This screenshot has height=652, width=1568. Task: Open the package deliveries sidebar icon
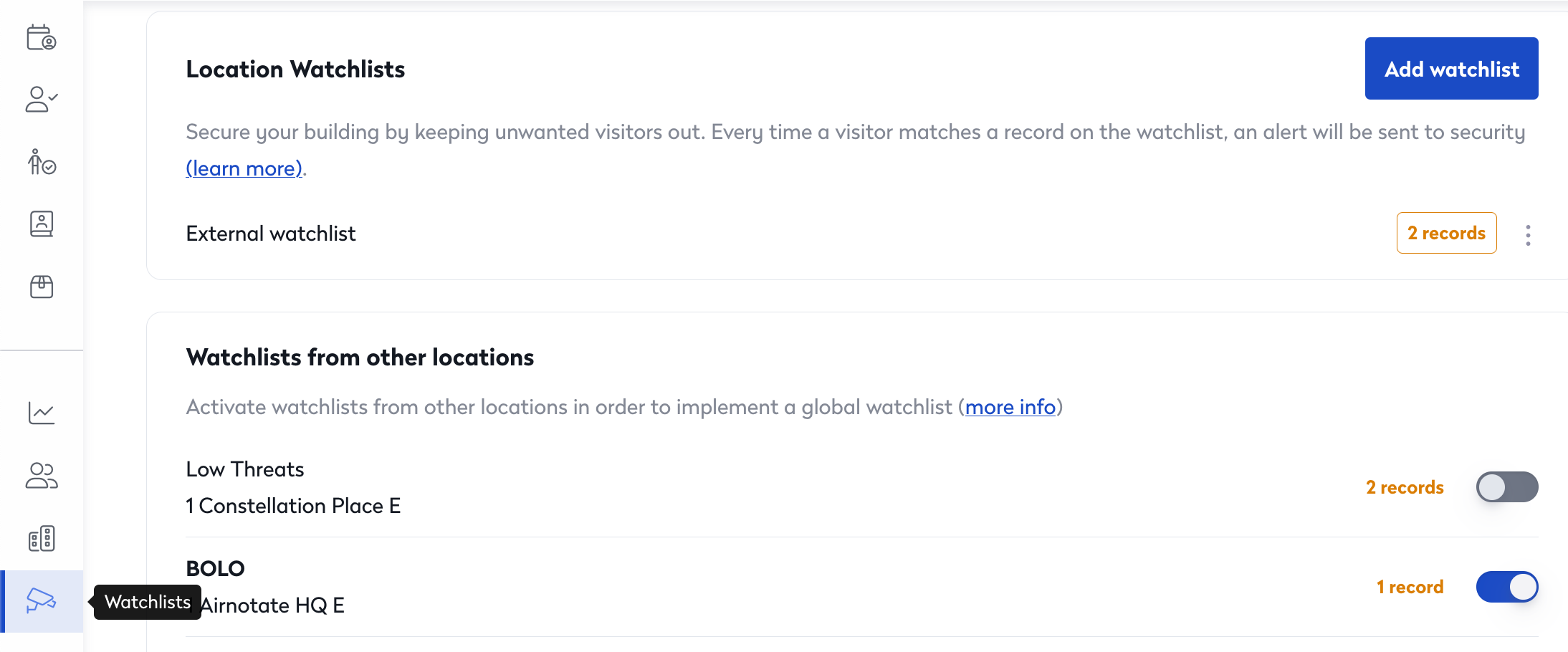coord(41,287)
